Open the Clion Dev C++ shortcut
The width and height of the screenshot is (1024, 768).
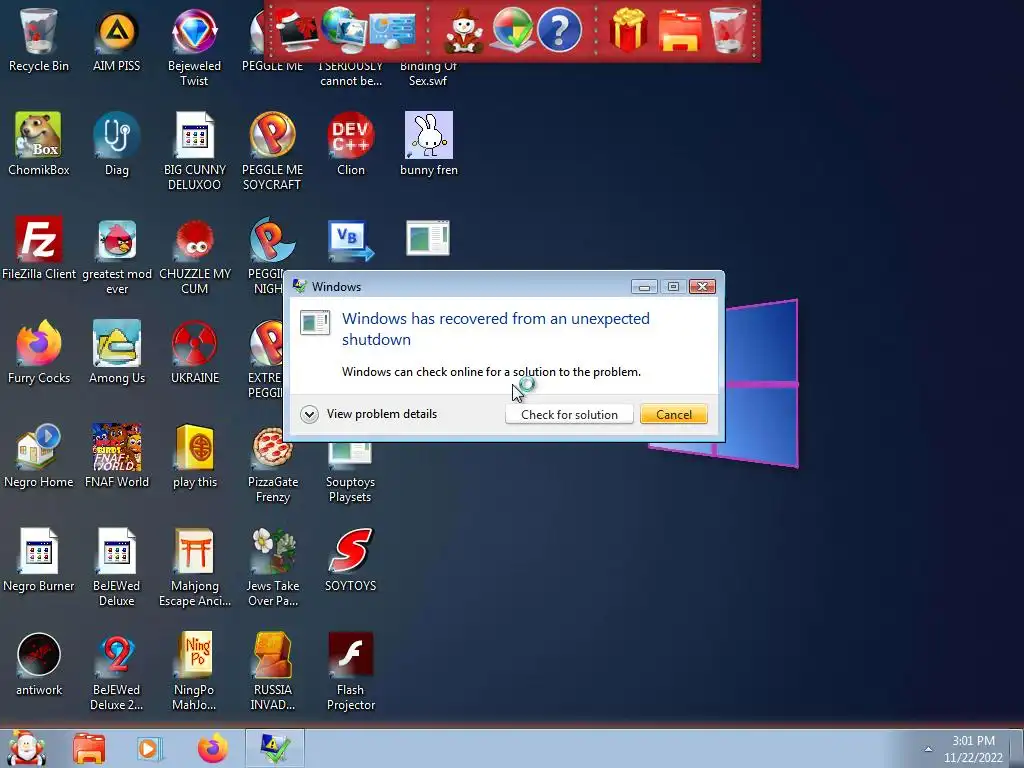[x=351, y=144]
